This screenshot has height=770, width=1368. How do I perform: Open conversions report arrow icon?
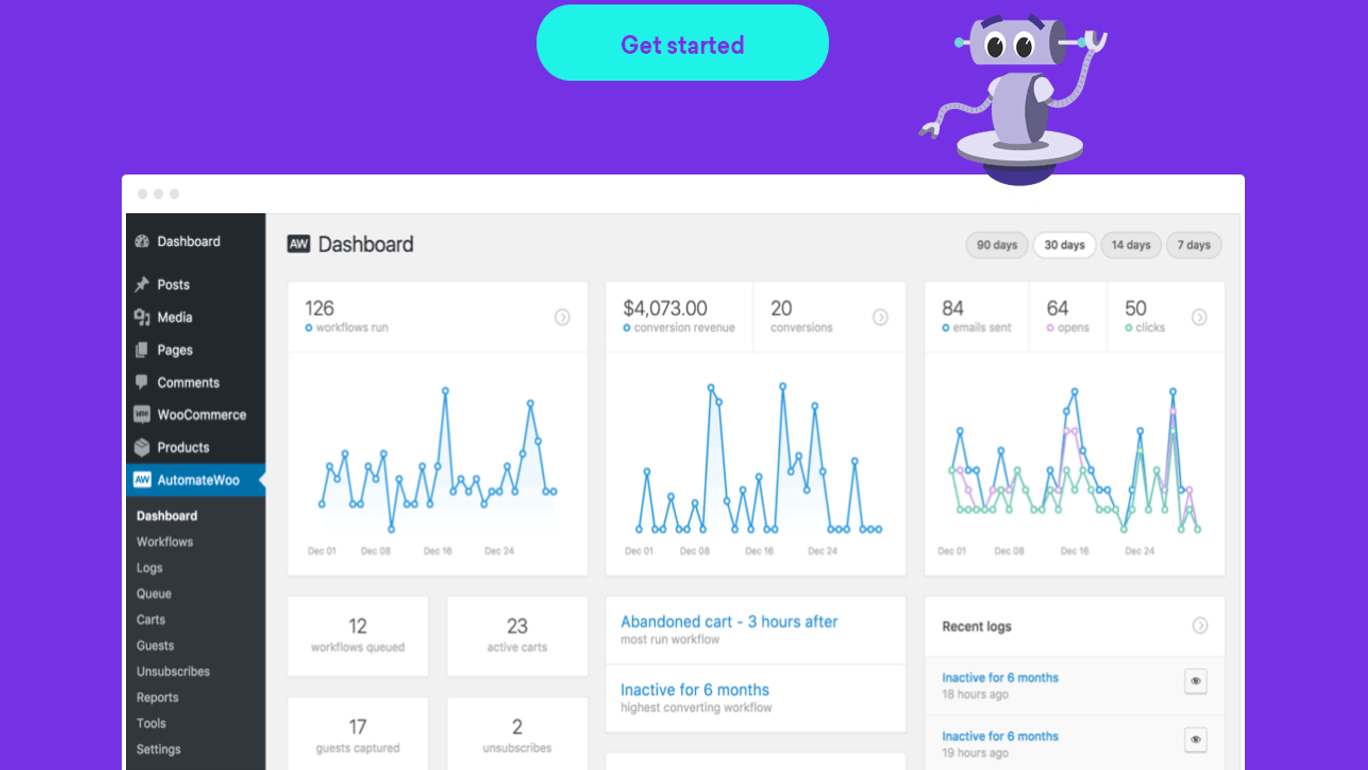pyautogui.click(x=880, y=317)
